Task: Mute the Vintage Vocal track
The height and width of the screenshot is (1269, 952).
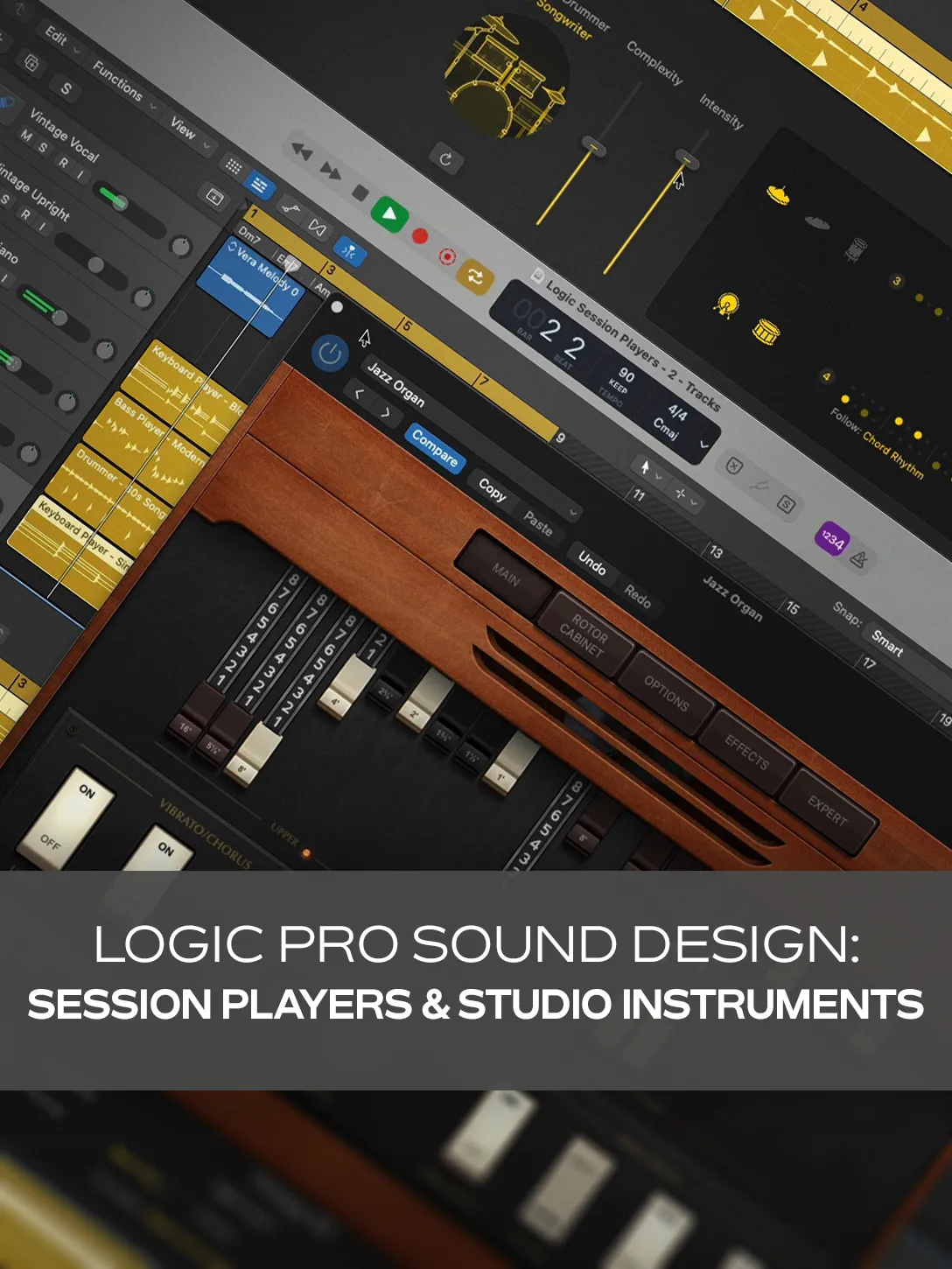Action: pos(25,136)
